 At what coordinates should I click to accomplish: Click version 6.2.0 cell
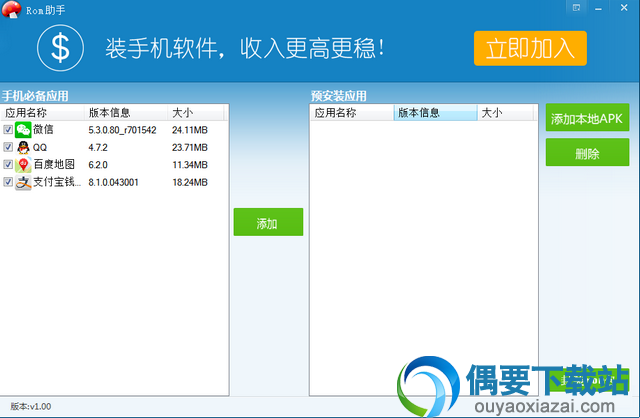pos(98,165)
